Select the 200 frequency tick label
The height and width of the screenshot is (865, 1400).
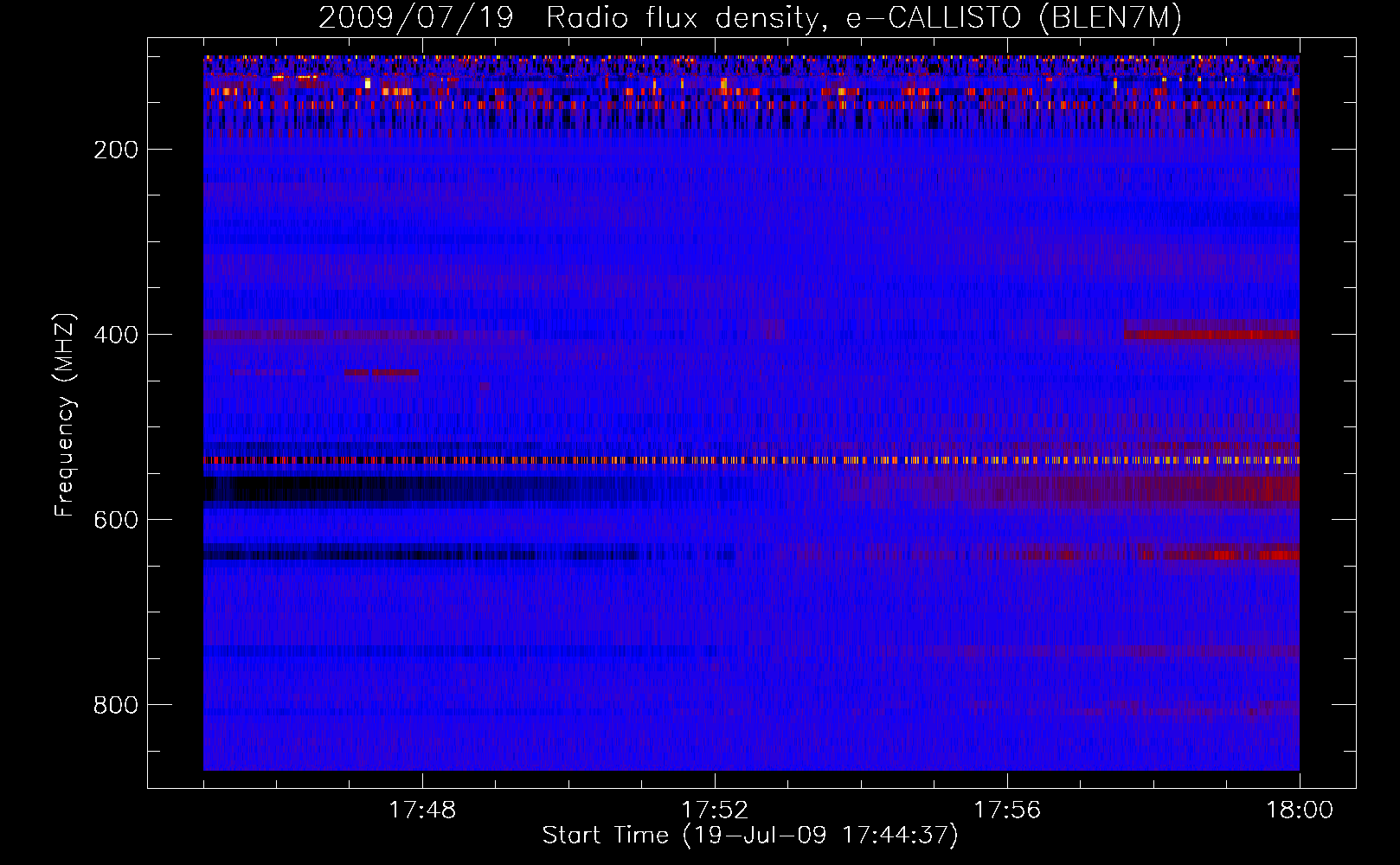(117, 150)
